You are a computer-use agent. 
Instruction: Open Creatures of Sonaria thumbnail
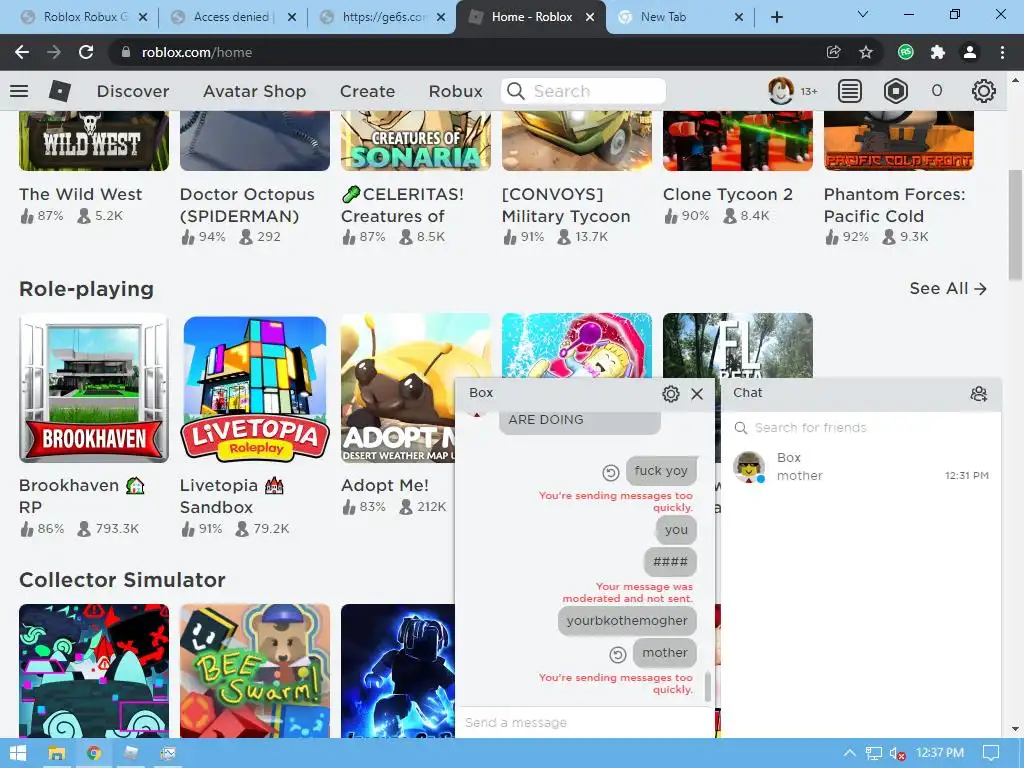(415, 141)
